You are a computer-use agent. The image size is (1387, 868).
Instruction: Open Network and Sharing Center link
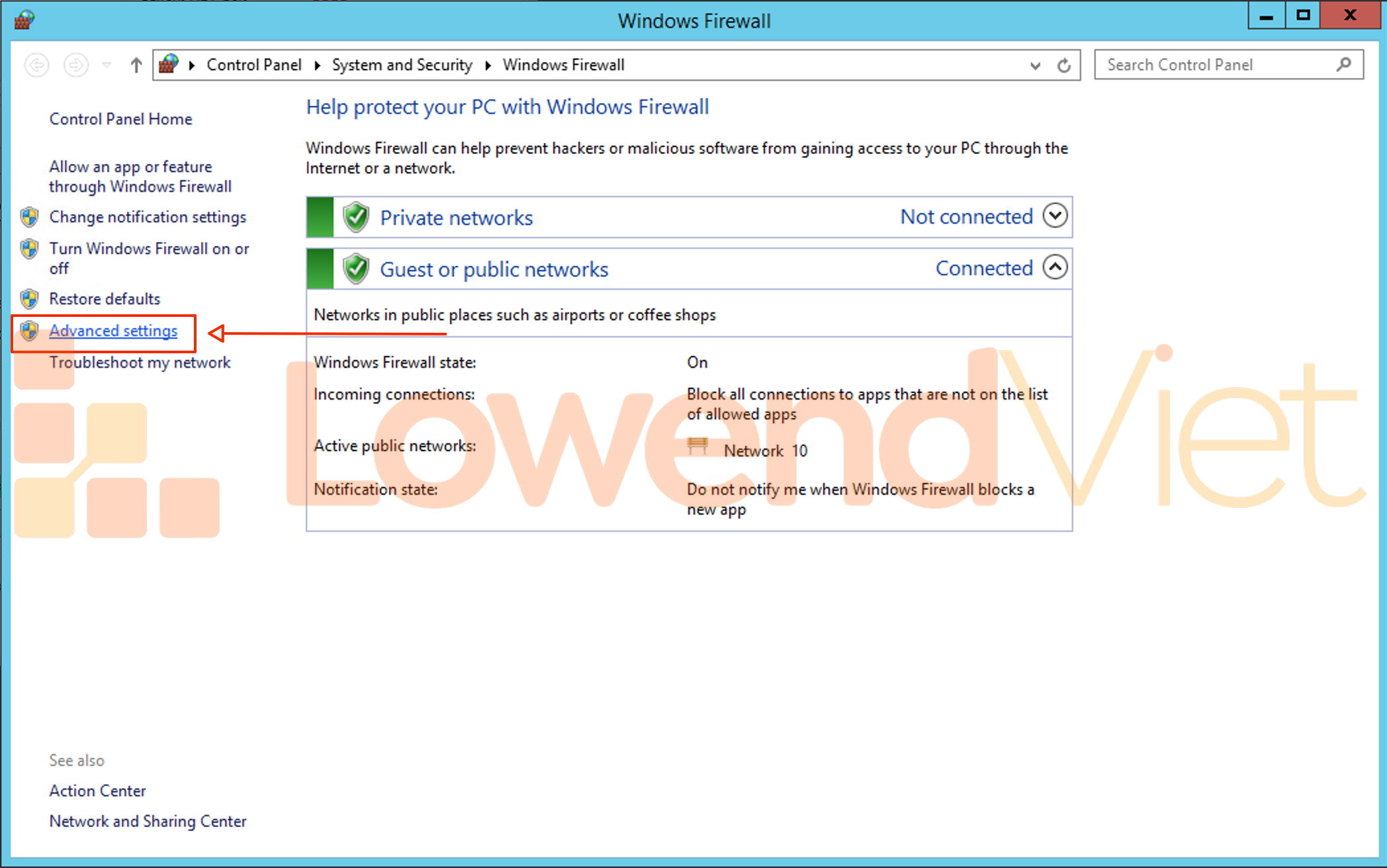pos(148,821)
